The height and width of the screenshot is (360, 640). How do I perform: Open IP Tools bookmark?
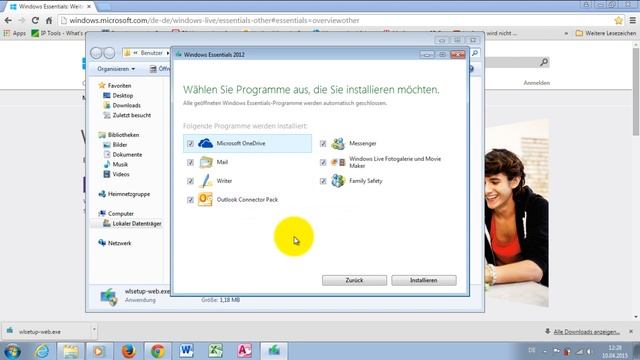coord(57,33)
